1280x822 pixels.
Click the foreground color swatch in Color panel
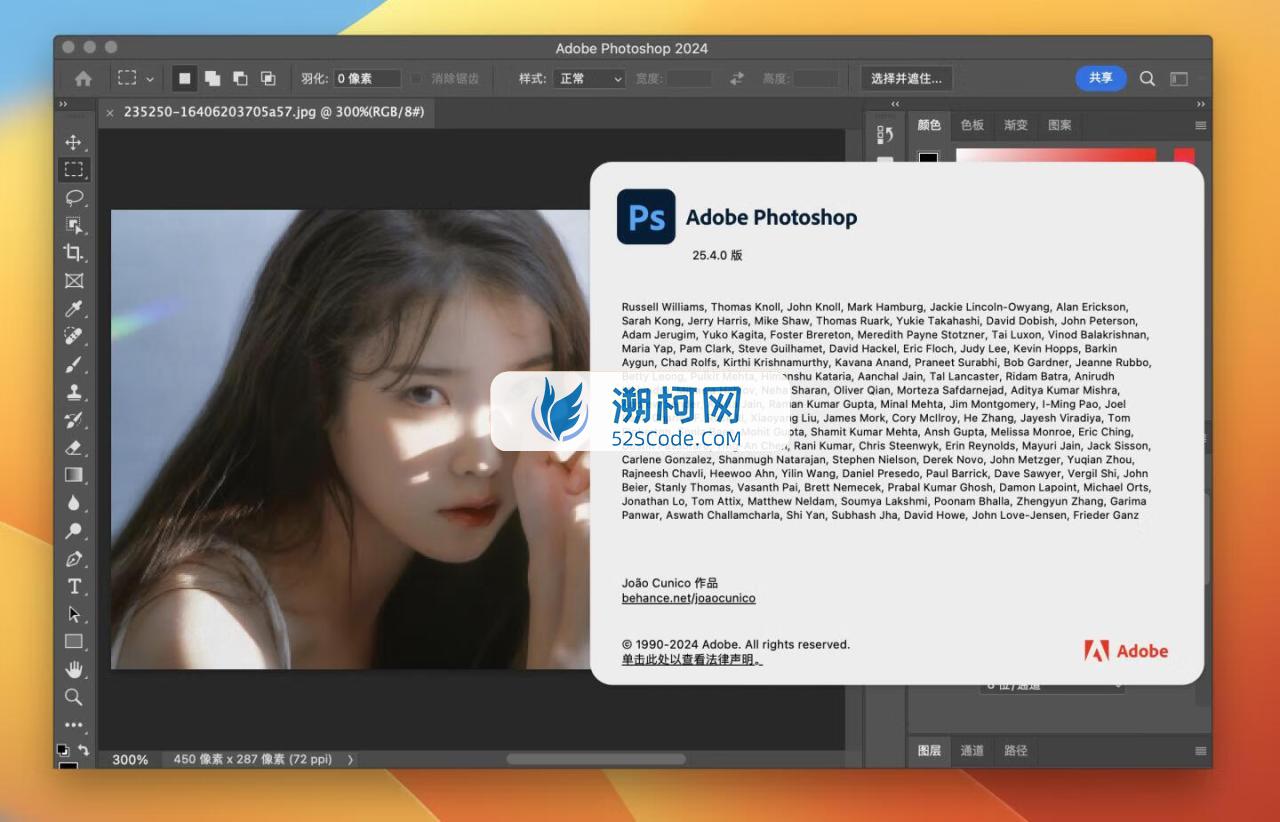coord(929,156)
